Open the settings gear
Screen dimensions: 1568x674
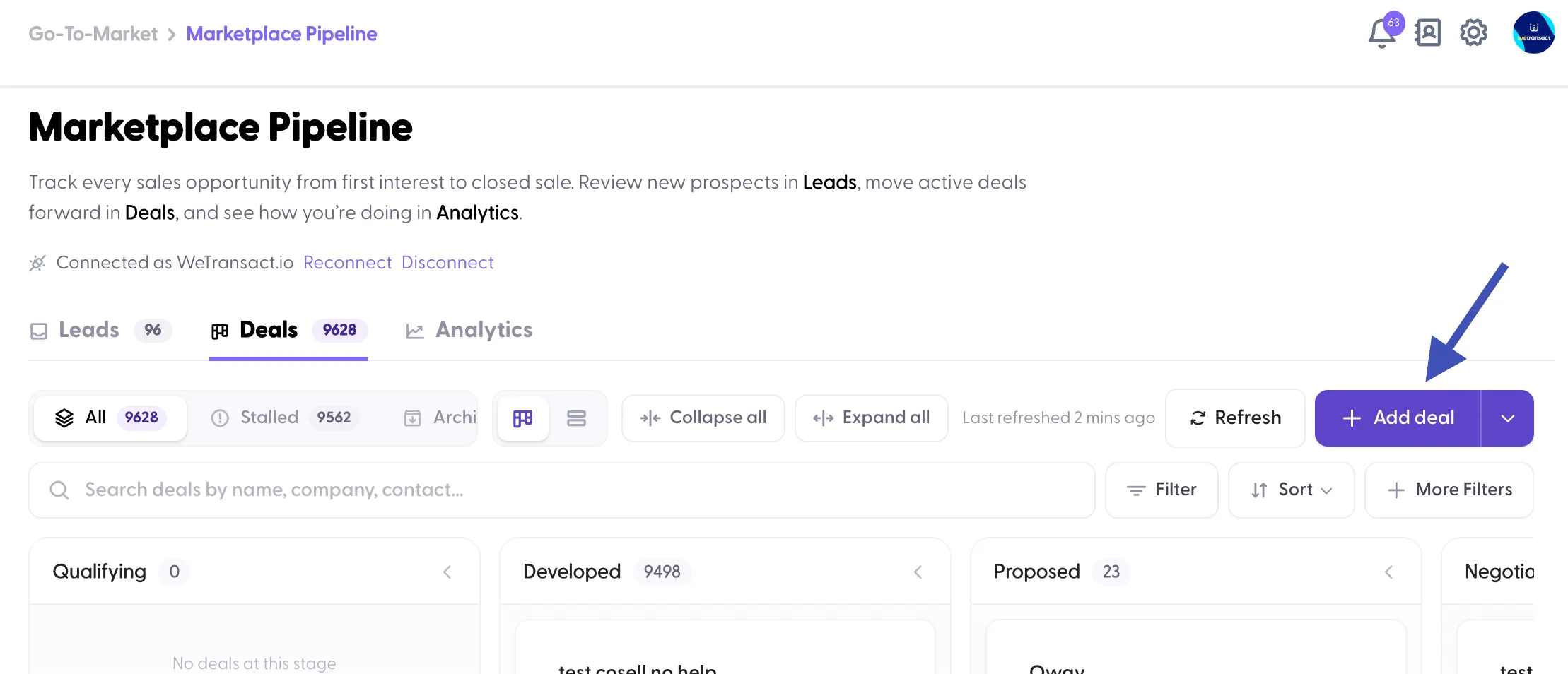click(x=1473, y=32)
